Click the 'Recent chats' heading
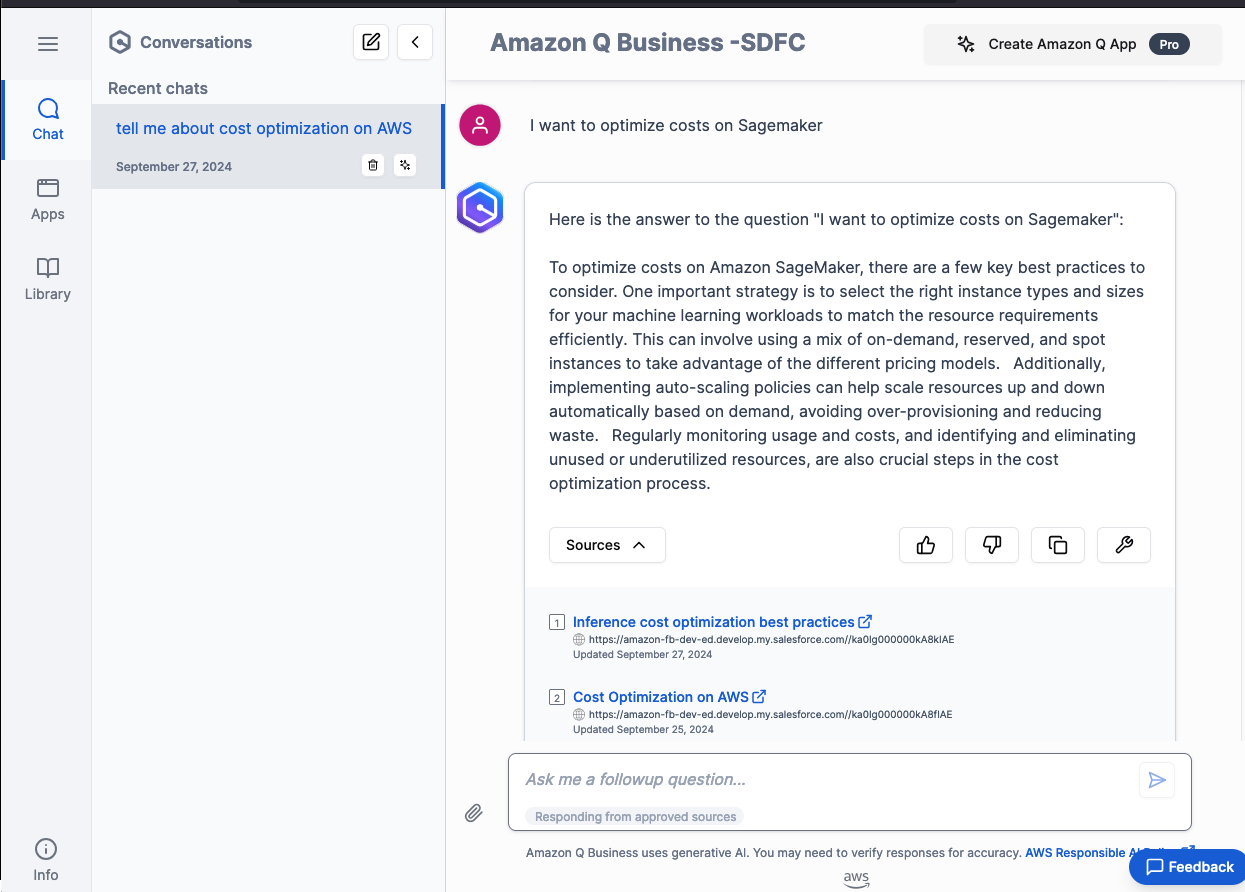The image size is (1245, 892). click(x=158, y=88)
